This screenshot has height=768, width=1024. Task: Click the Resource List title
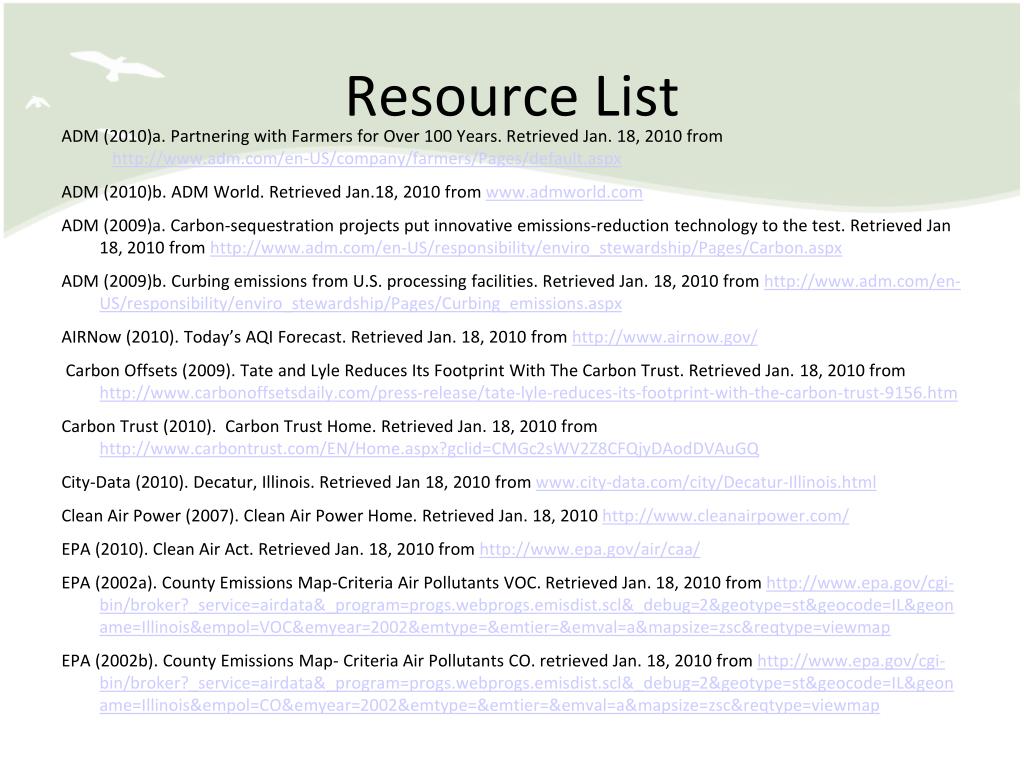click(512, 96)
